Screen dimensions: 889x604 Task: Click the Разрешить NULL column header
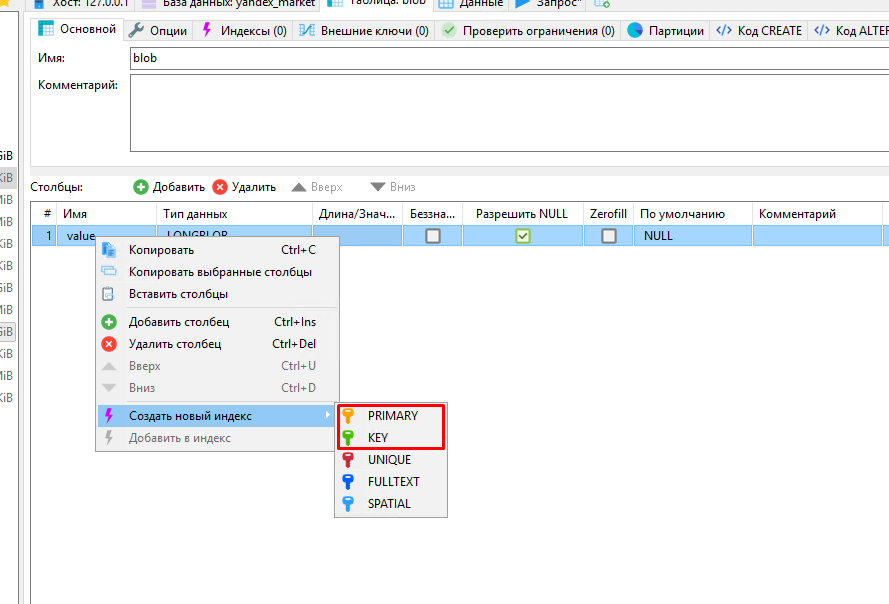(522, 214)
